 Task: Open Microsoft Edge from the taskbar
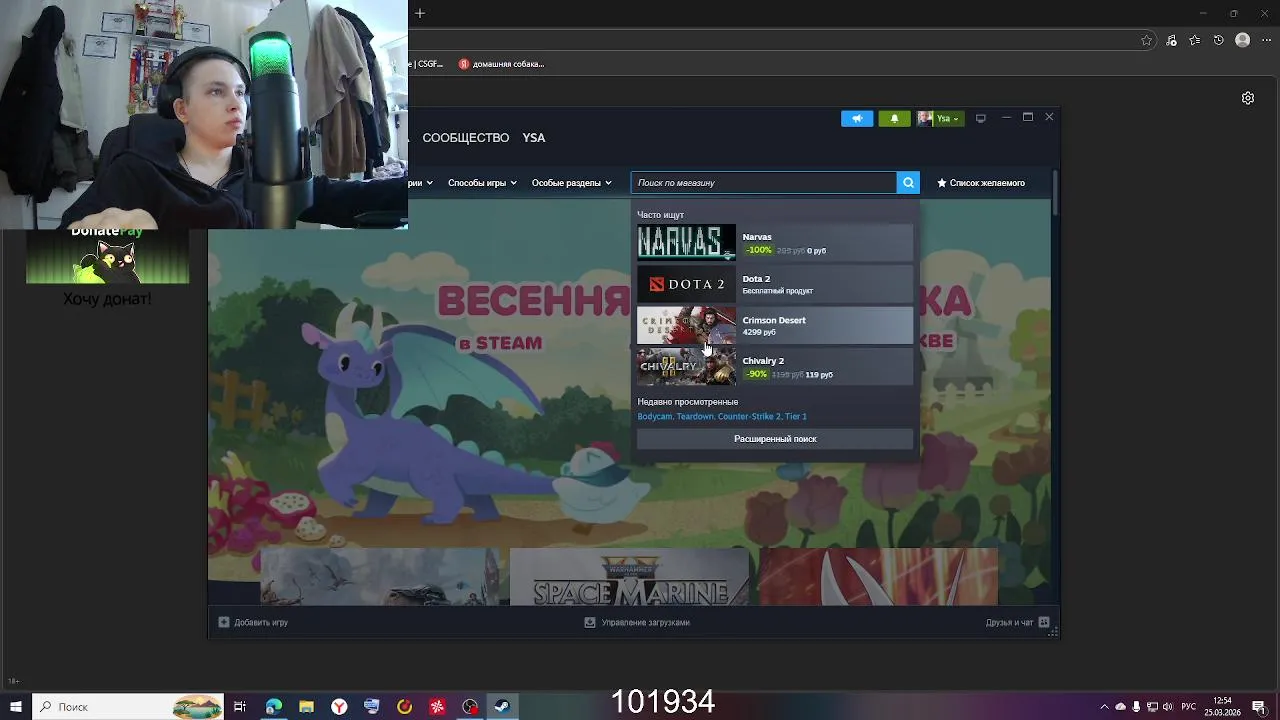click(273, 707)
